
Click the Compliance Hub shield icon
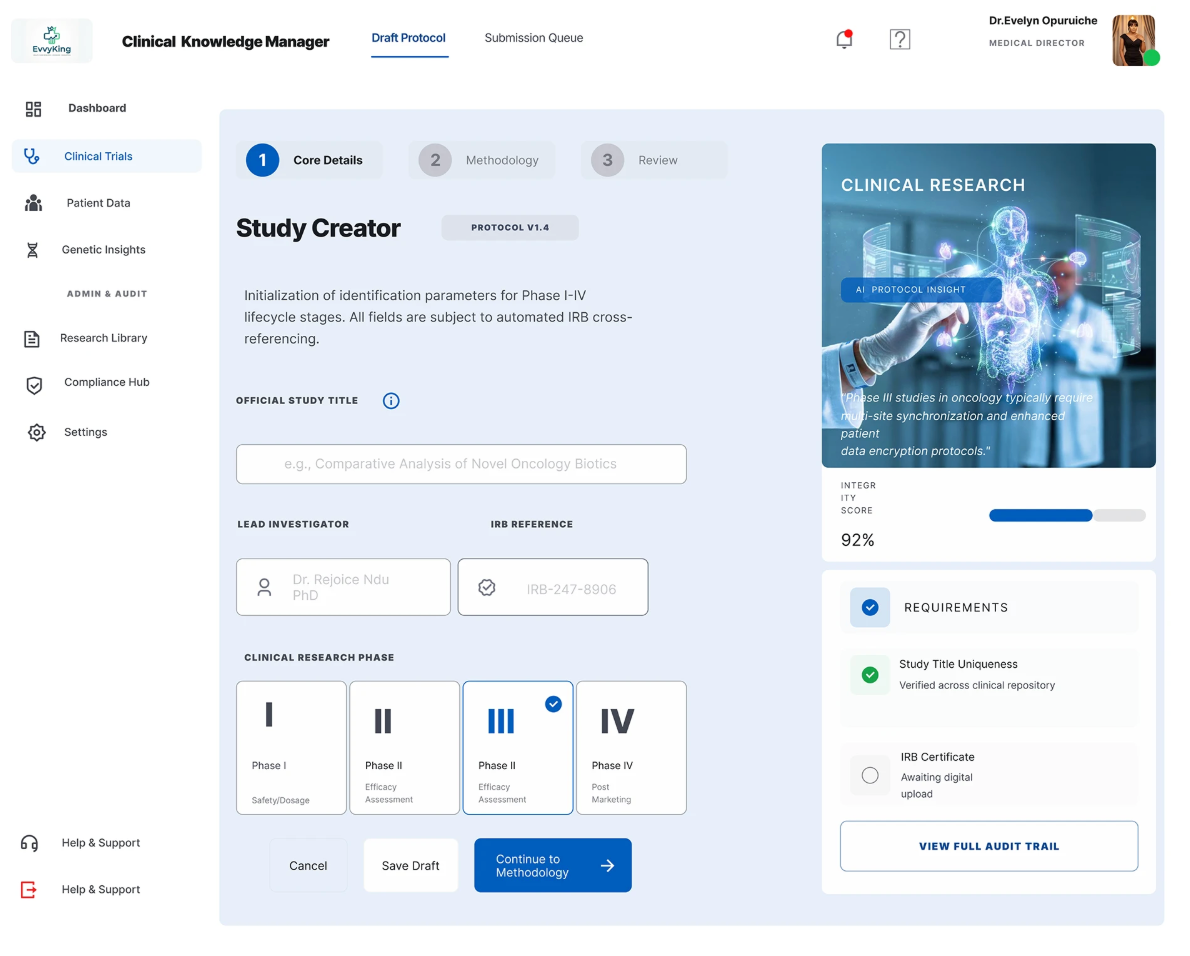[x=34, y=385]
